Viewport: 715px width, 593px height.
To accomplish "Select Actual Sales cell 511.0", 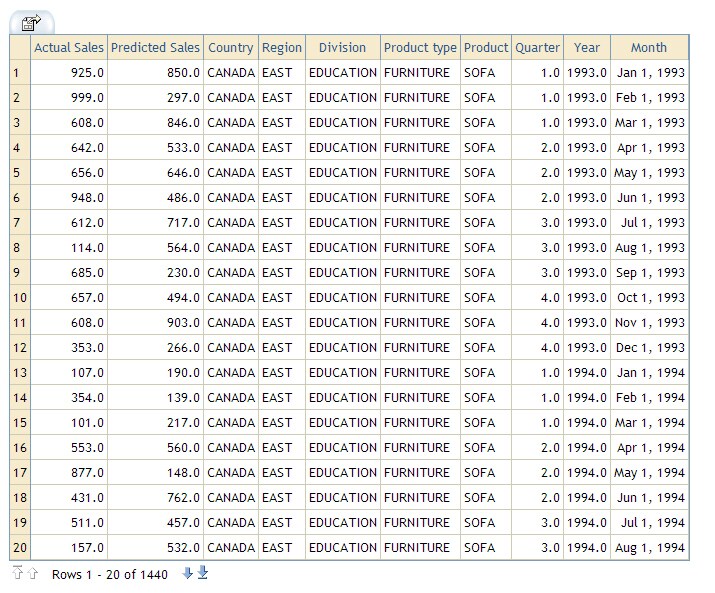I will (x=69, y=523).
